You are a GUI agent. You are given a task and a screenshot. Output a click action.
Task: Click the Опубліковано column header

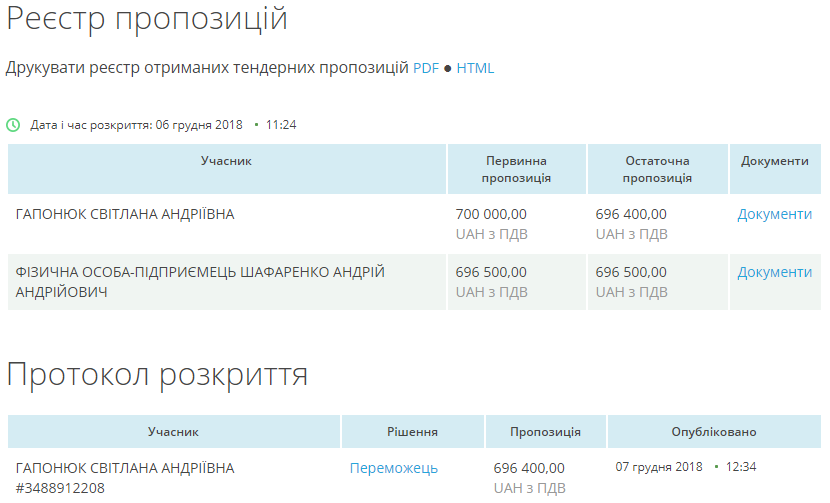pos(713,432)
